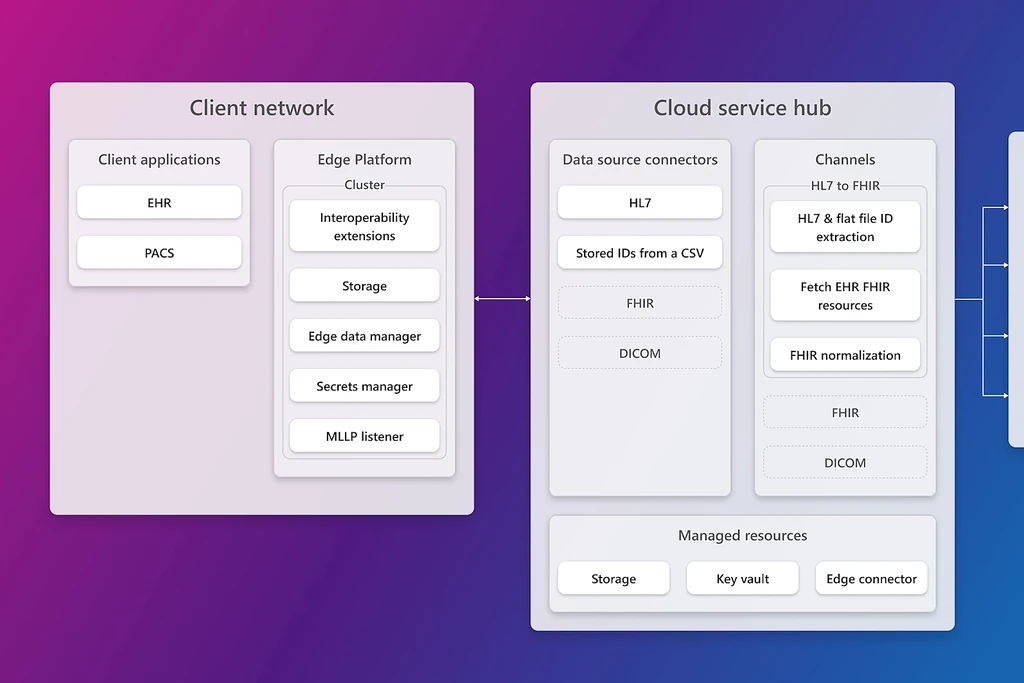Screen dimensions: 1024x683
Task: Click the Cloud service hub heading
Action: click(743, 108)
